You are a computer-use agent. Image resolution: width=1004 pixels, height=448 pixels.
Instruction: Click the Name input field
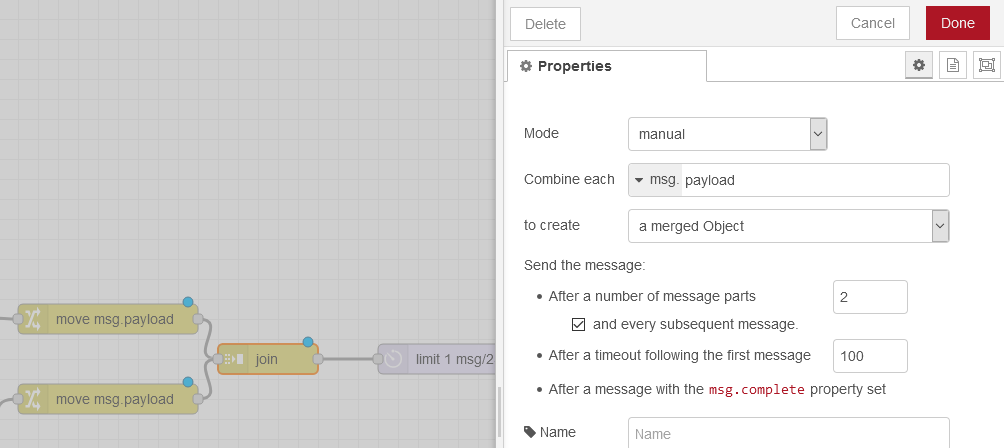pyautogui.click(x=788, y=433)
